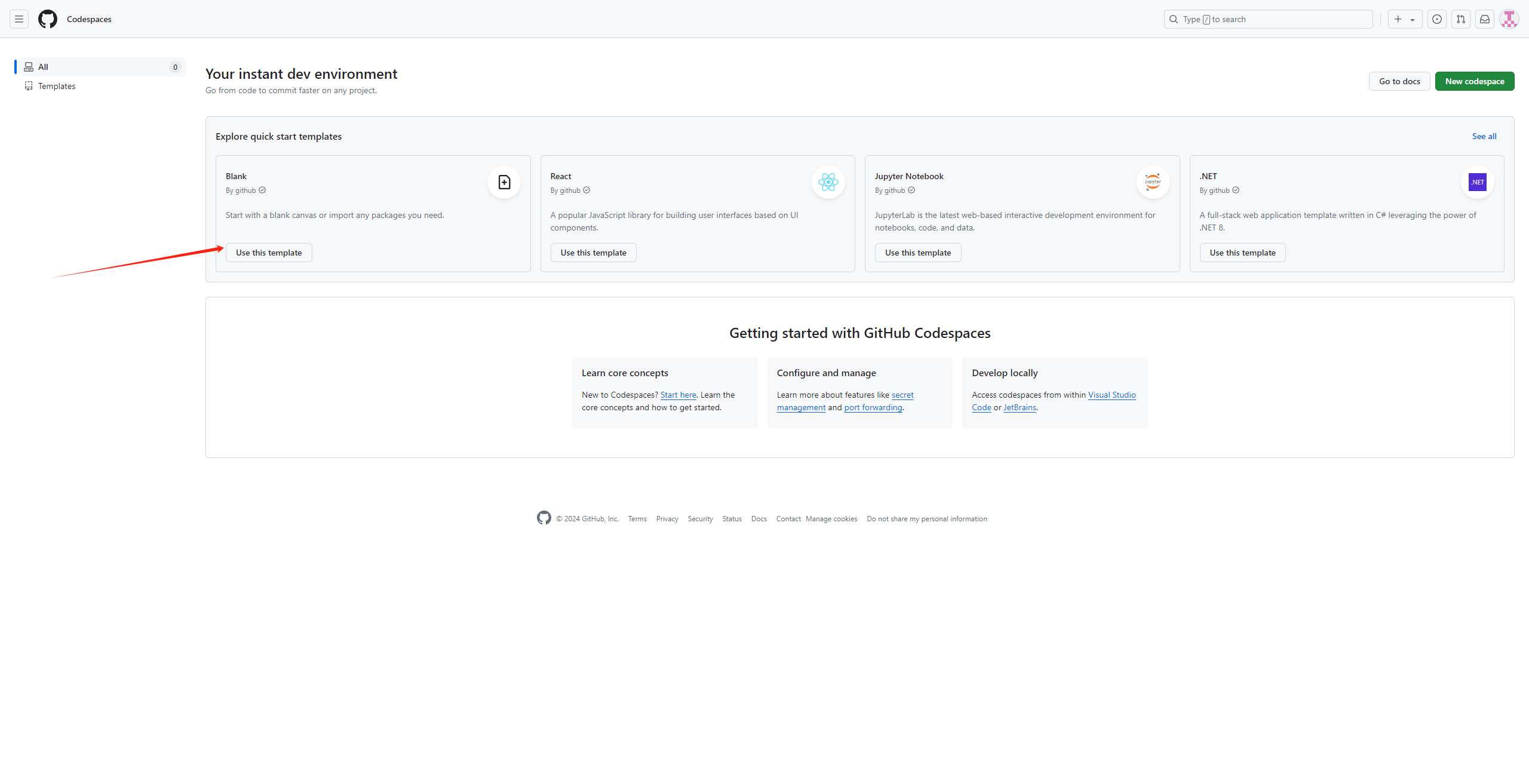
Task: Expand the create new plus dropdown
Action: [x=1405, y=19]
